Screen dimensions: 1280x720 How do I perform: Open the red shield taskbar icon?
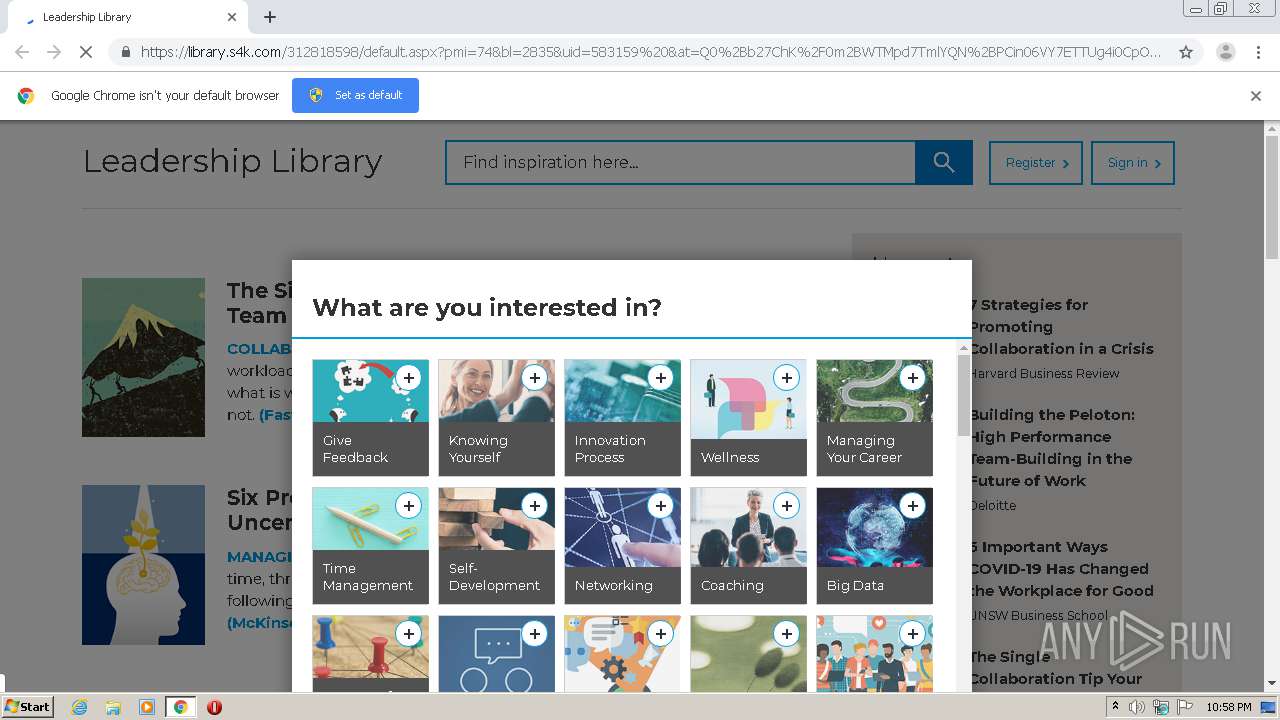(214, 707)
